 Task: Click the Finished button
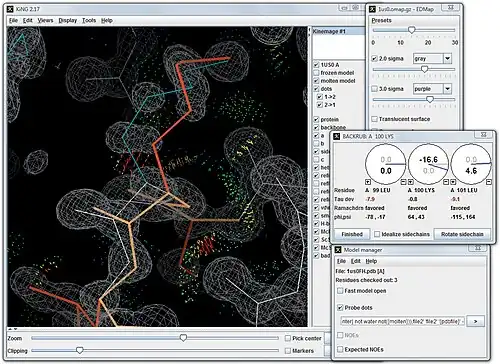352,234
